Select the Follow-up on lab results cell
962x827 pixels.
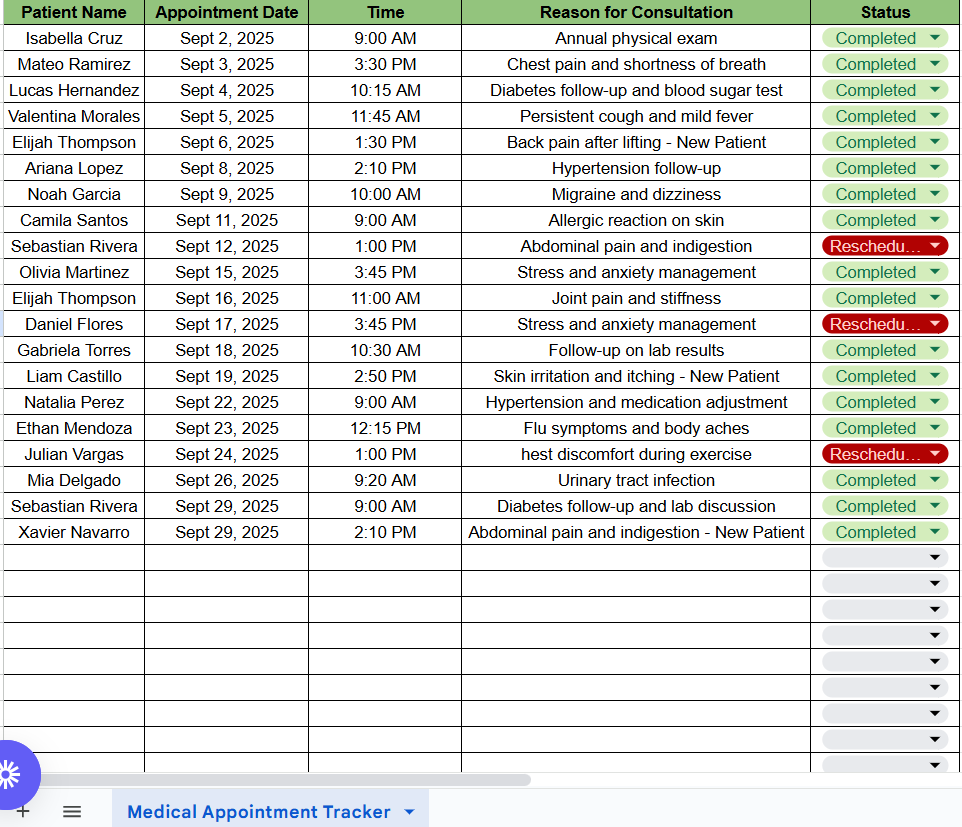tap(636, 350)
